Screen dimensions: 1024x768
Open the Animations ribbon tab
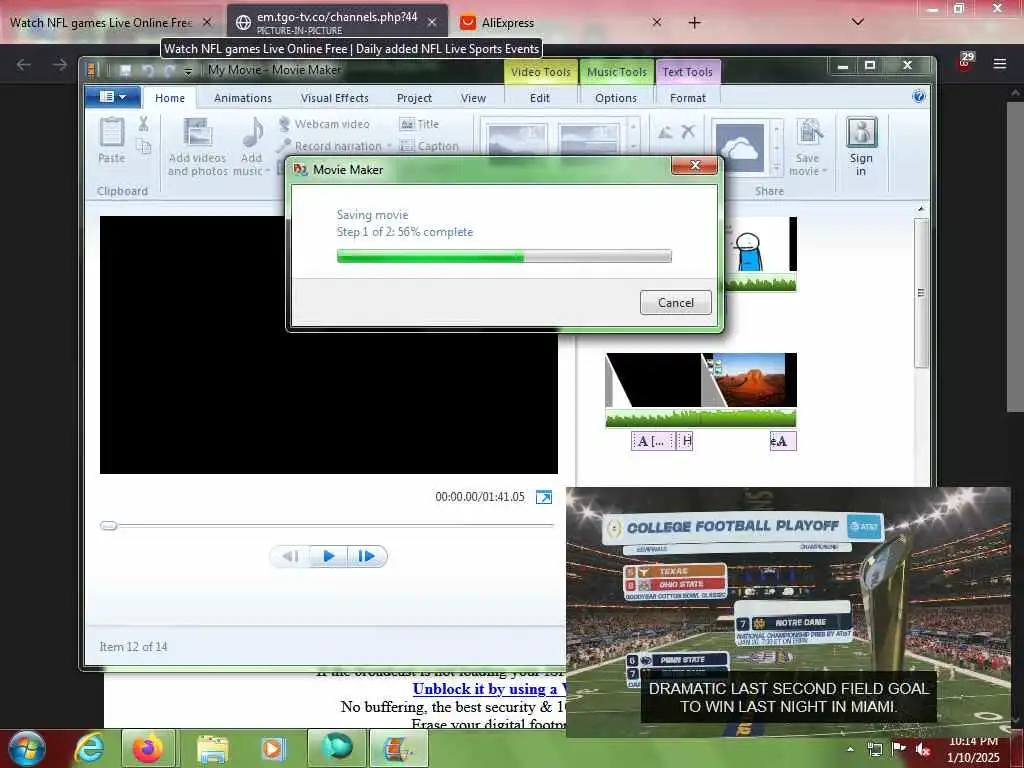(242, 98)
